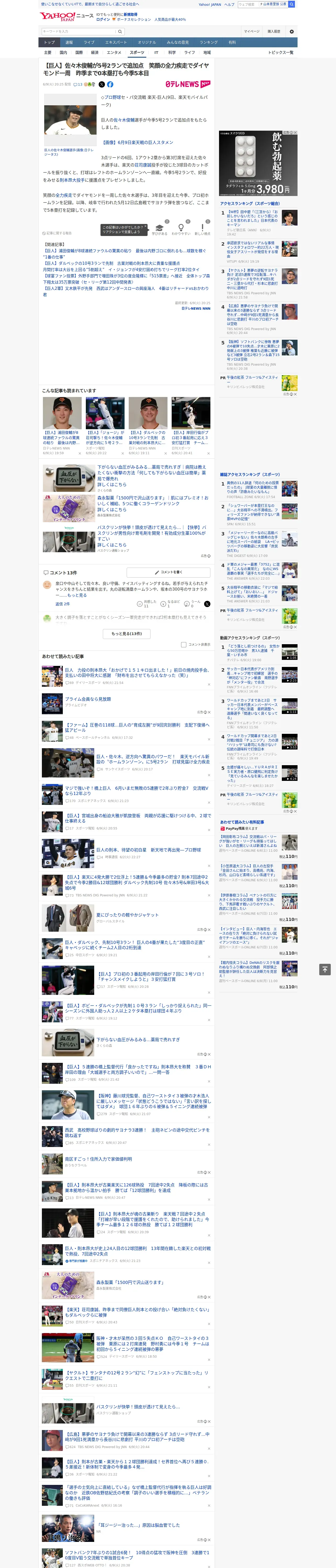336x1568 pixels.
Task: Click the ログイン link
Action: (x=103, y=20)
